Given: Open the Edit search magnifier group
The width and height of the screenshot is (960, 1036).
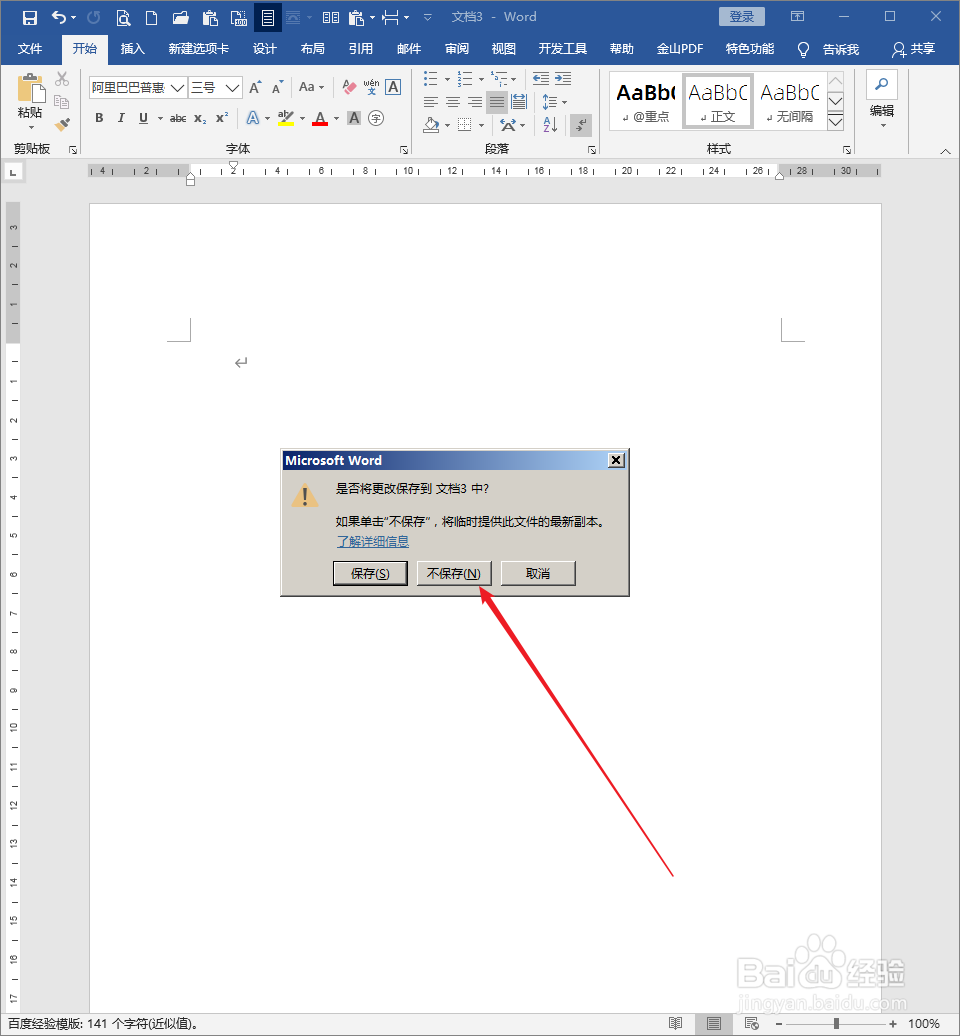Looking at the screenshot, I should click(882, 99).
